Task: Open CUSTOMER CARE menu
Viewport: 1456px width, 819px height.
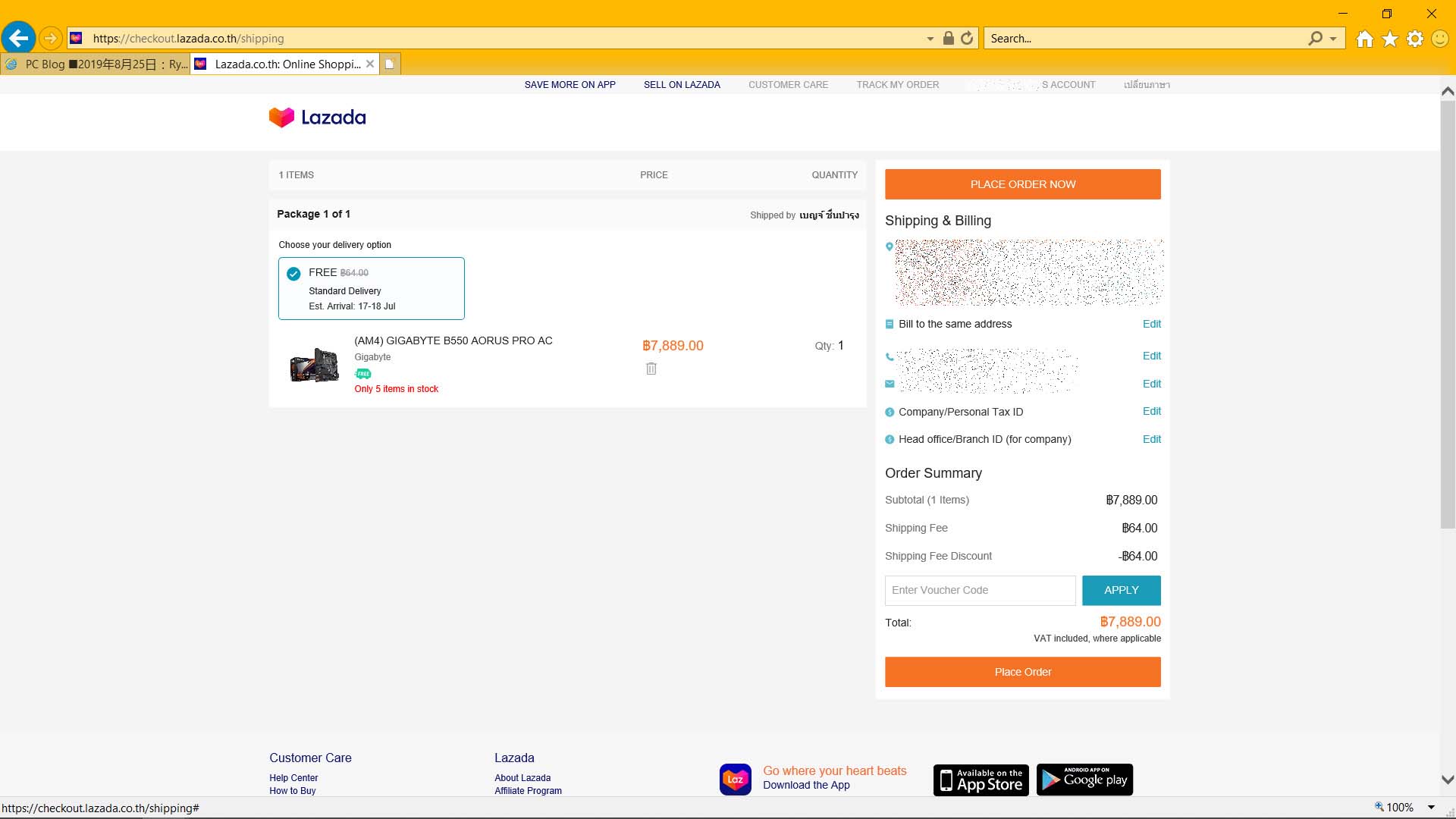Action: pyautogui.click(x=788, y=85)
